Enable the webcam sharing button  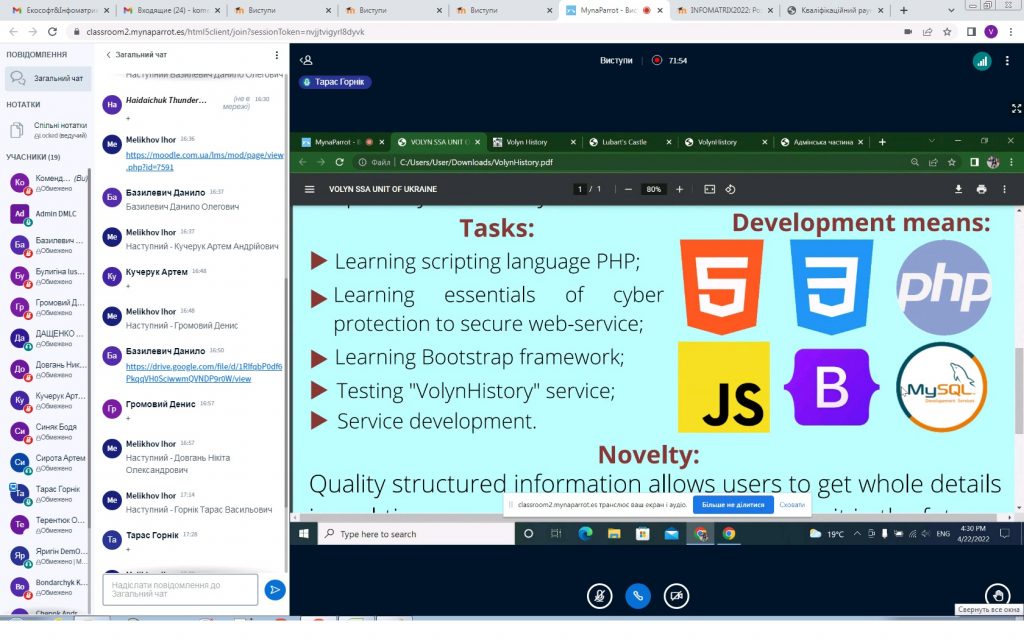click(677, 595)
